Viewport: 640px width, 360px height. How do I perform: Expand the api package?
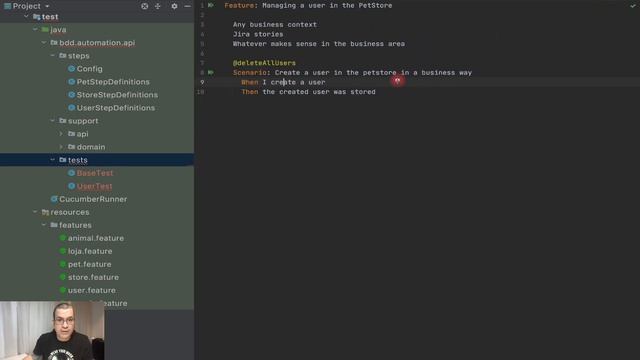61,134
